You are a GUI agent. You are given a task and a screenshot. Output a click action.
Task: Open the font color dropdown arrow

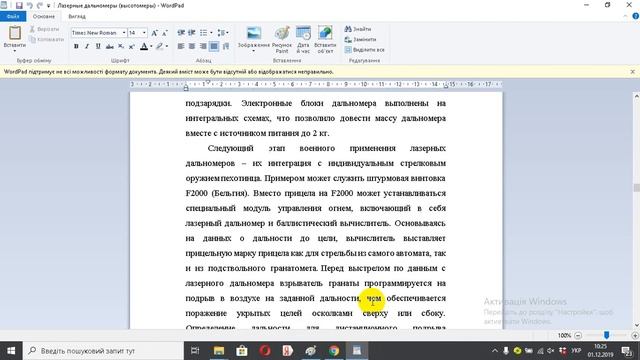[x=151, y=47]
